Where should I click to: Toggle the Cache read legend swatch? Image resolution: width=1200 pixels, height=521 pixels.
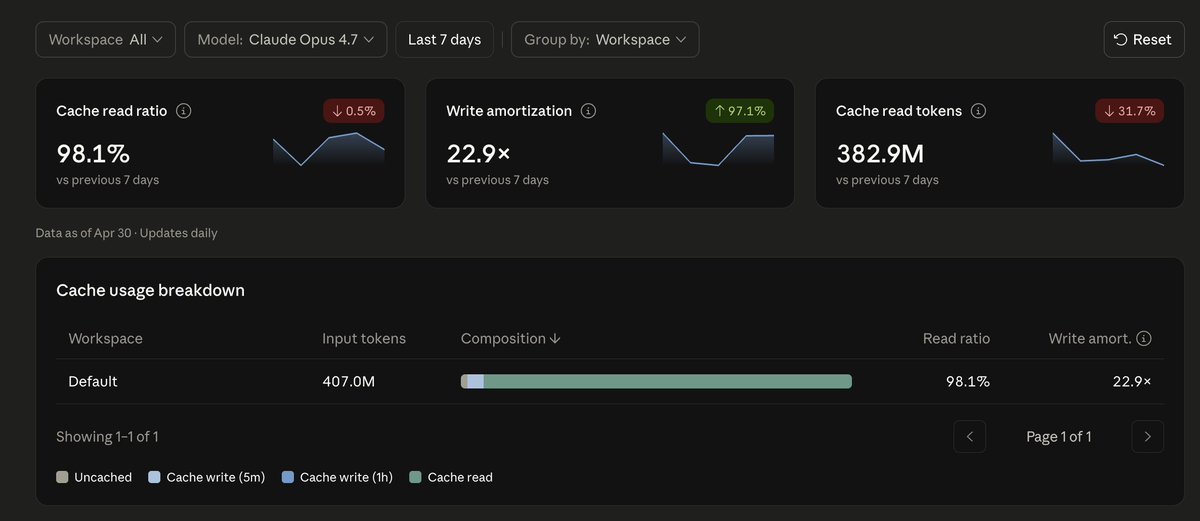point(415,477)
